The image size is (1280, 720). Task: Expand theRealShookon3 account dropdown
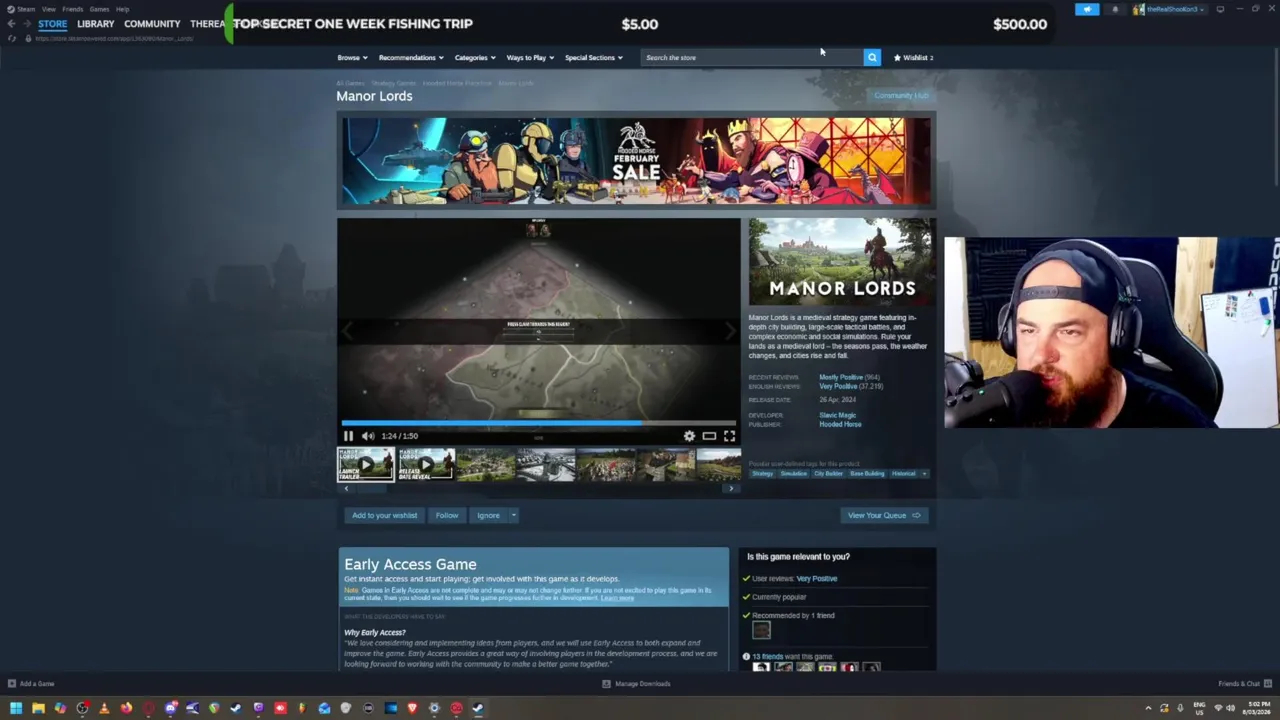(1169, 9)
